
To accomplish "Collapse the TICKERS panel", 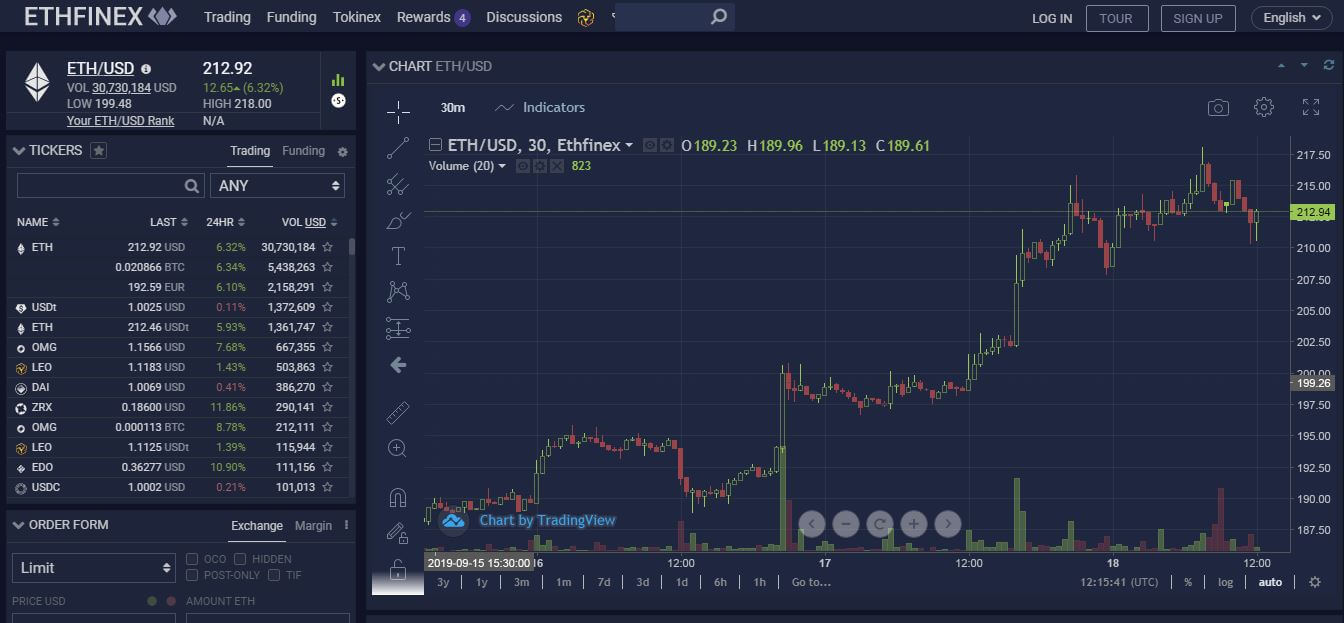I will 18,151.
